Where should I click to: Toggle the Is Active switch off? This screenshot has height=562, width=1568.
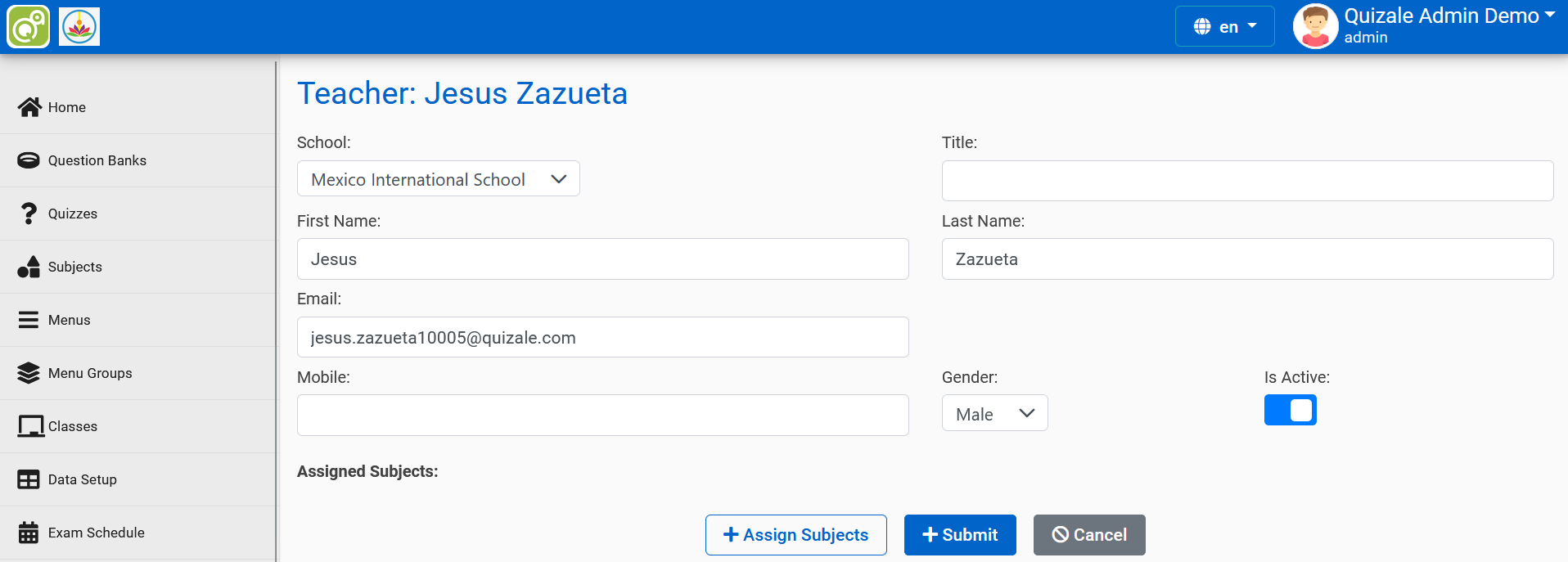pyautogui.click(x=1290, y=410)
